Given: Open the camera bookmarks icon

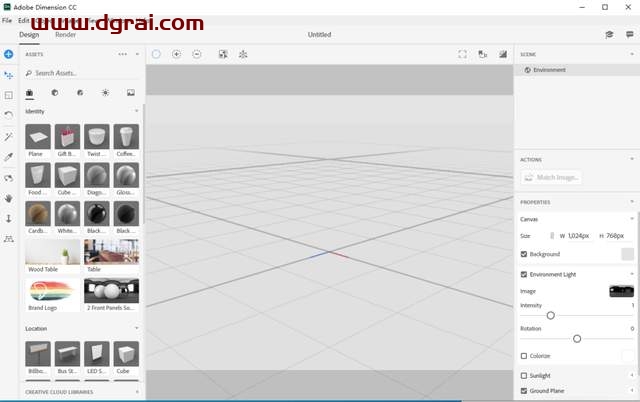Looking at the screenshot, I should (x=483, y=54).
